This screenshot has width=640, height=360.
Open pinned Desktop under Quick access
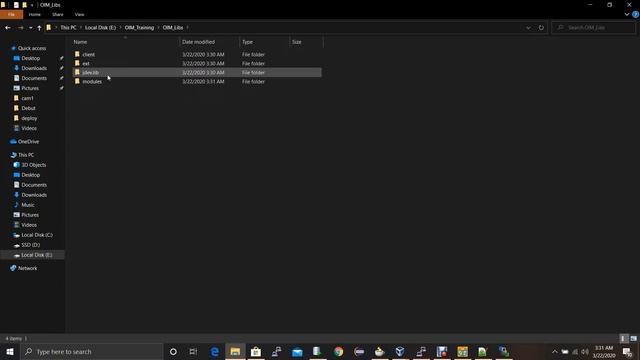[31, 58]
